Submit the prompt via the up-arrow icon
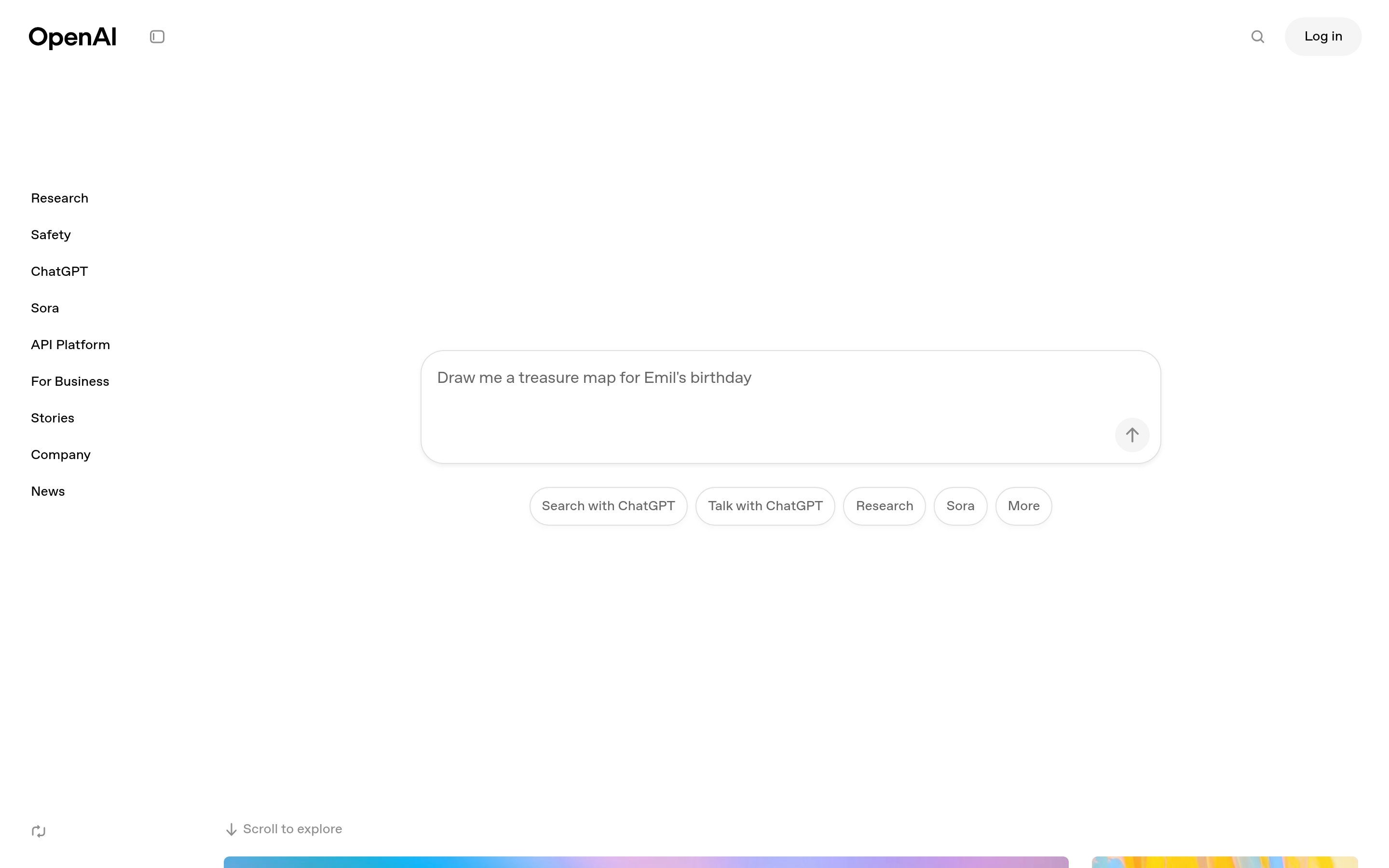 coord(1131,434)
